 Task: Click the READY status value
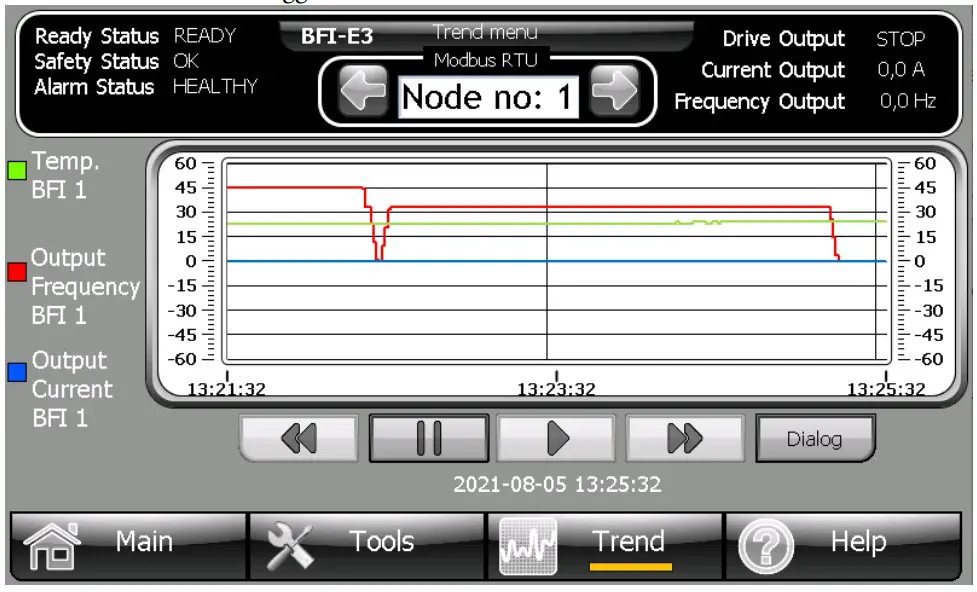click(x=204, y=36)
